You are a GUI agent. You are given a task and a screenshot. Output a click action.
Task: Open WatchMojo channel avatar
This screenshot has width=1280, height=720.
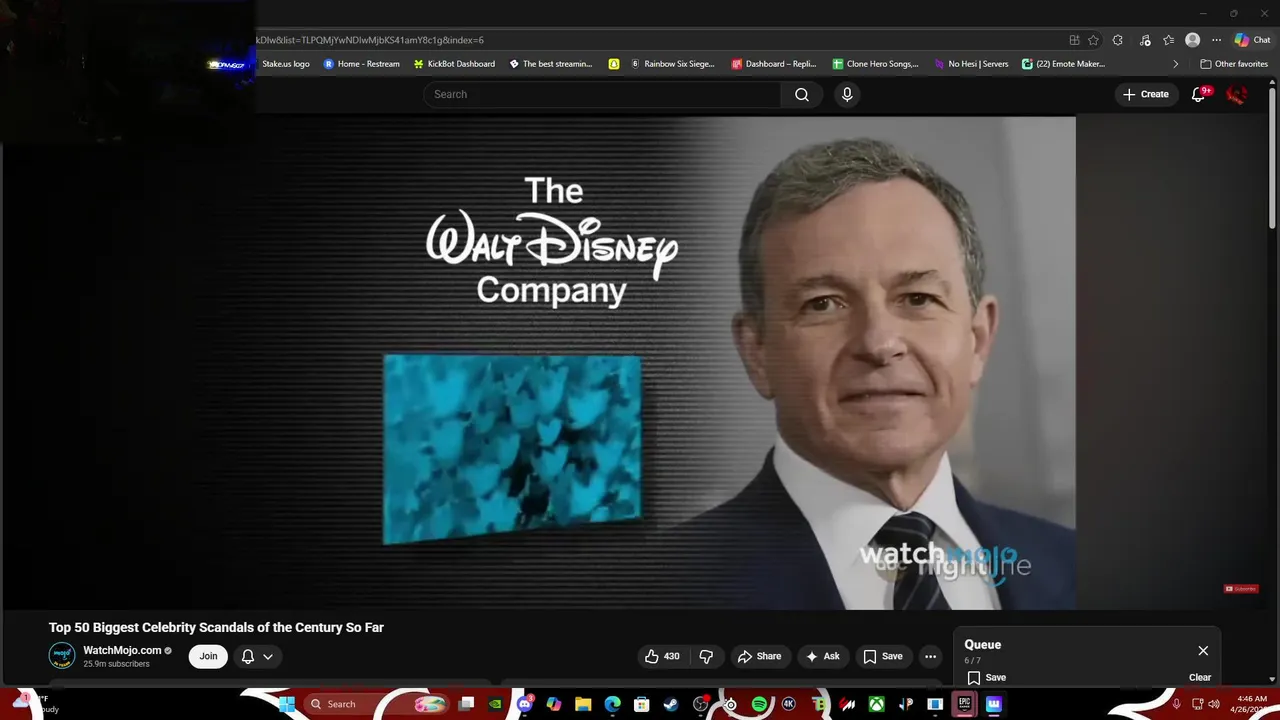click(62, 656)
